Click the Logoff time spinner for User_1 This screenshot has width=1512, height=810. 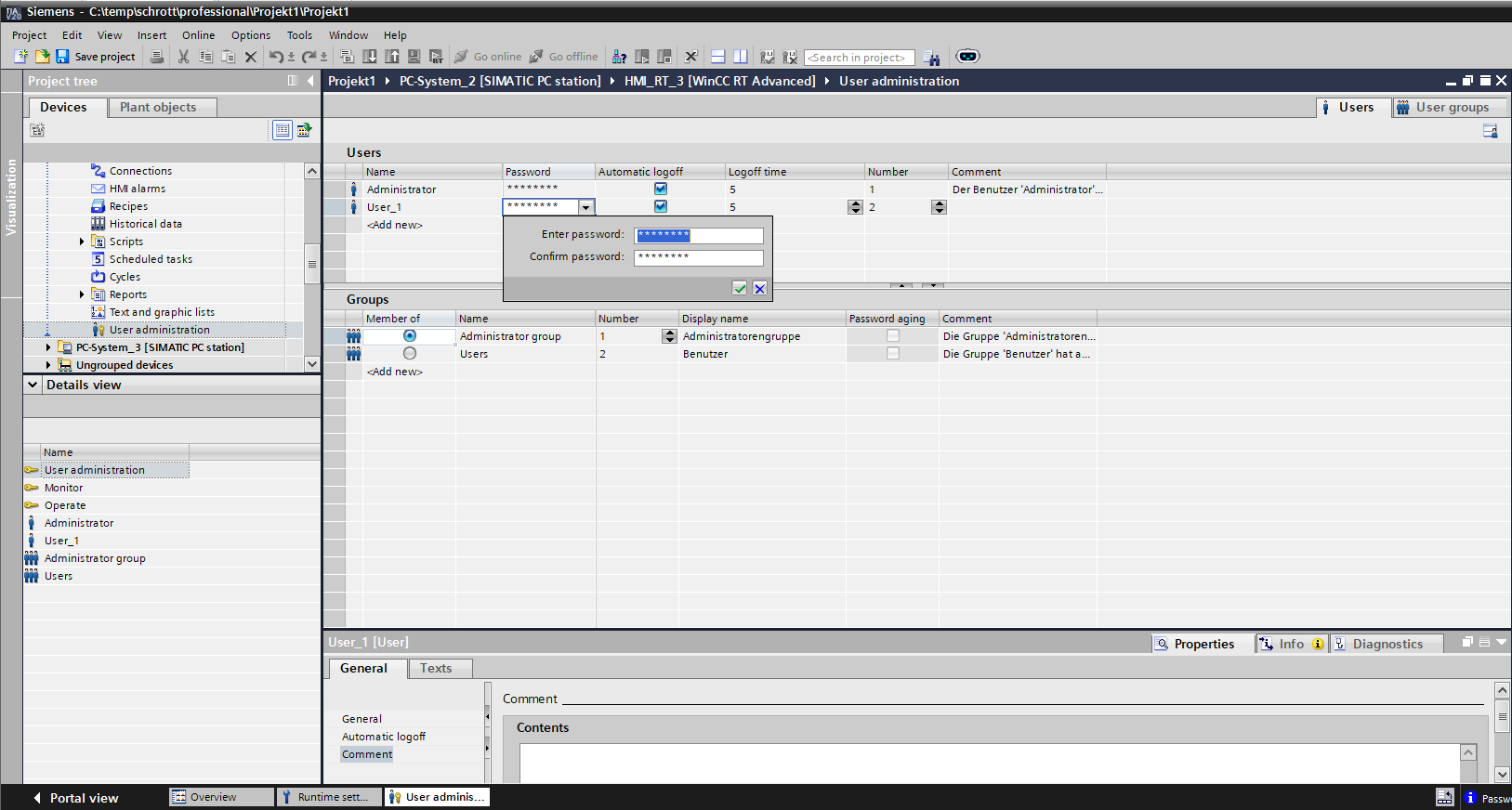(855, 207)
